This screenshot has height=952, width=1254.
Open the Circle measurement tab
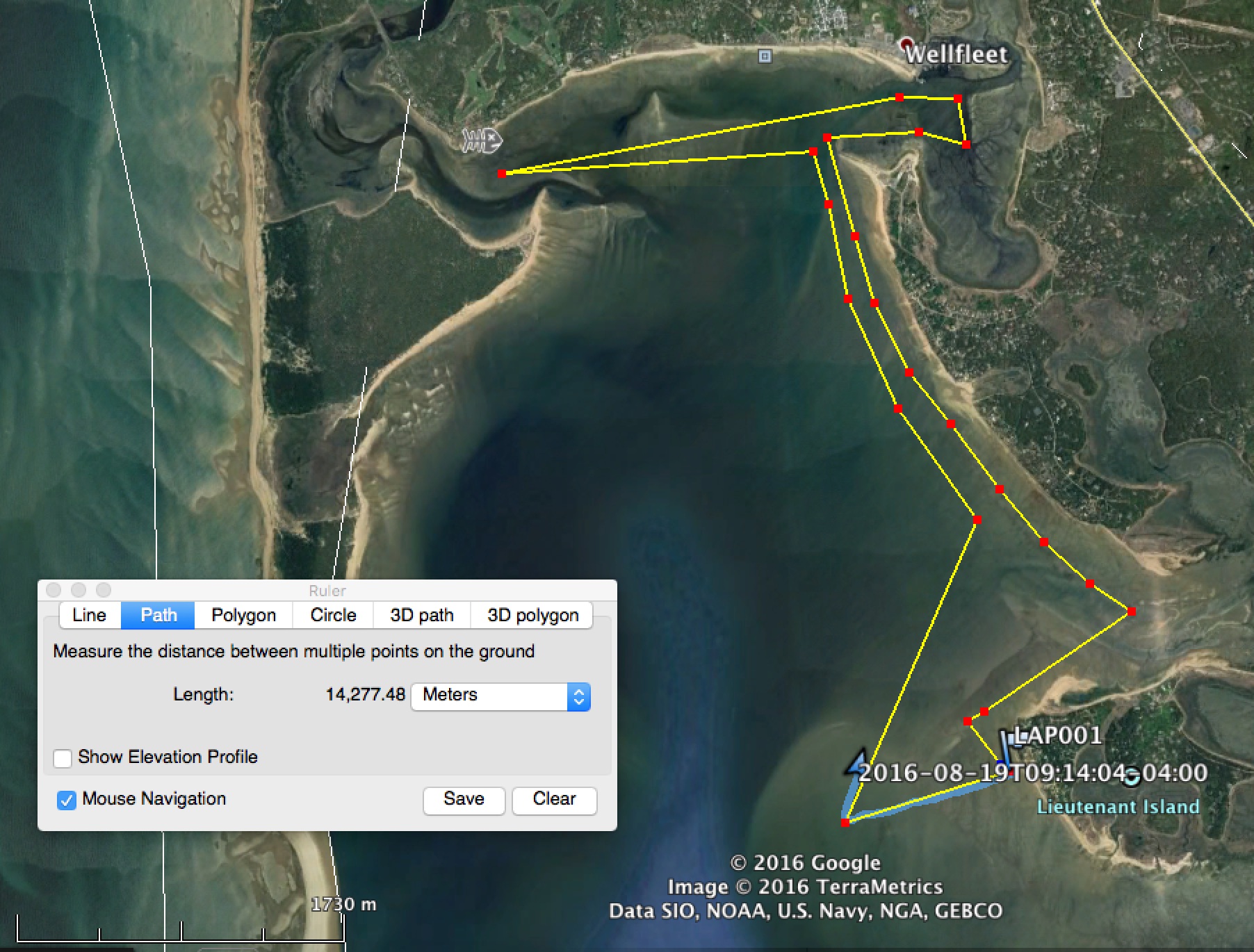[333, 615]
